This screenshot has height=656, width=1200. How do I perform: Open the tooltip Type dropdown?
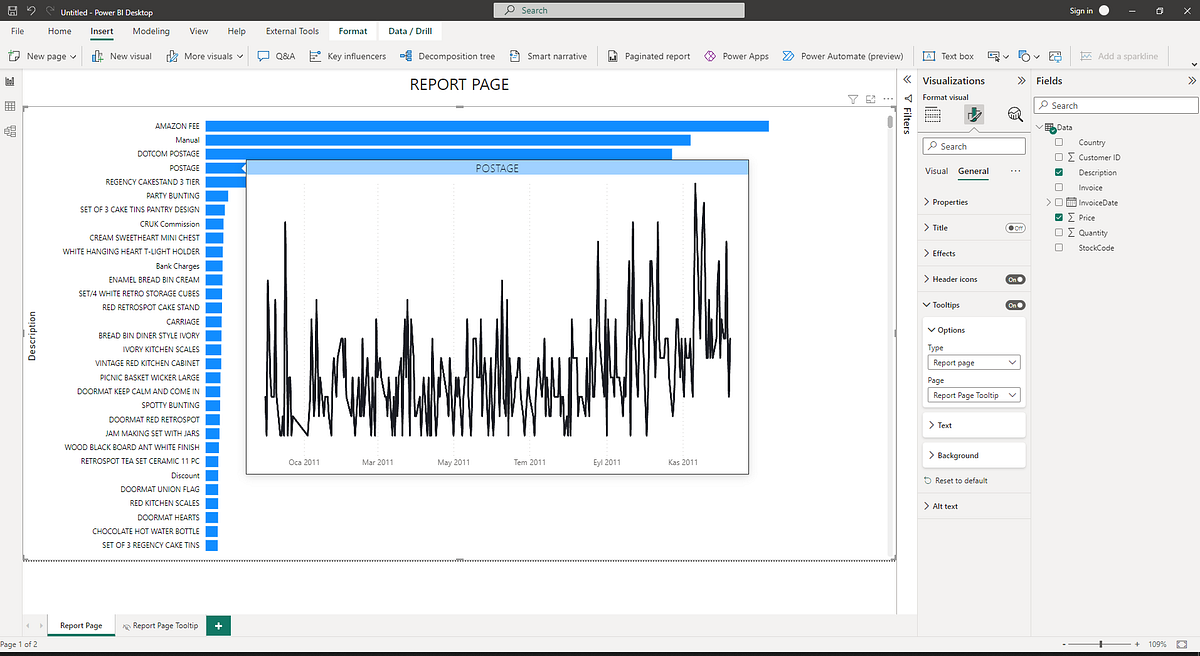tap(973, 362)
